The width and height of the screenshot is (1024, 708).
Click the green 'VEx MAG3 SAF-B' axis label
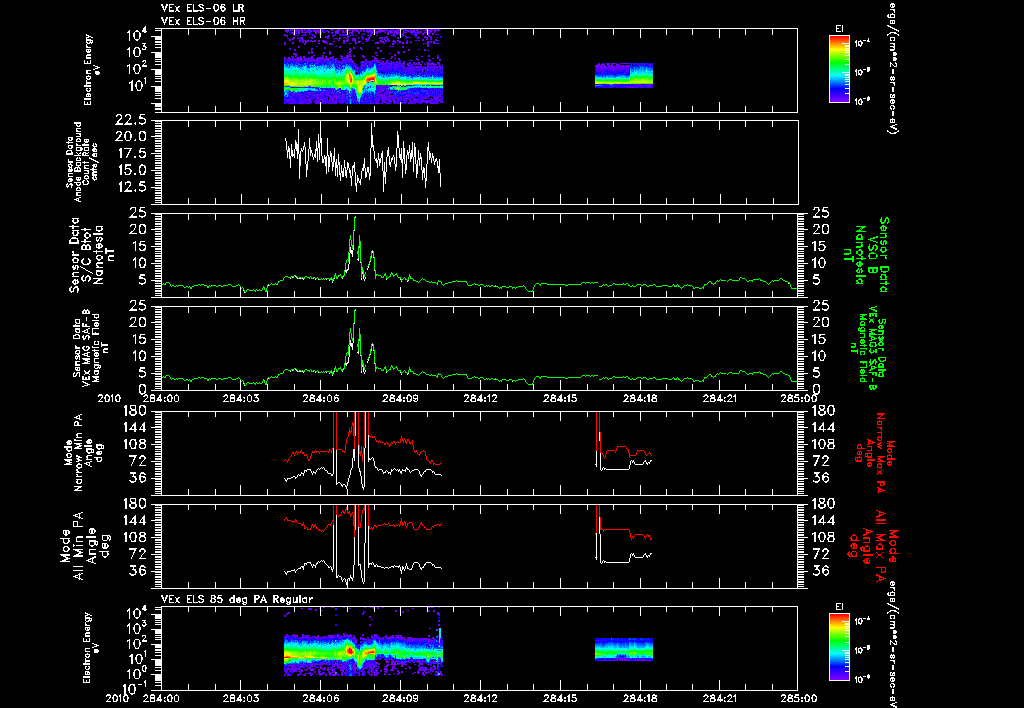coord(869,348)
